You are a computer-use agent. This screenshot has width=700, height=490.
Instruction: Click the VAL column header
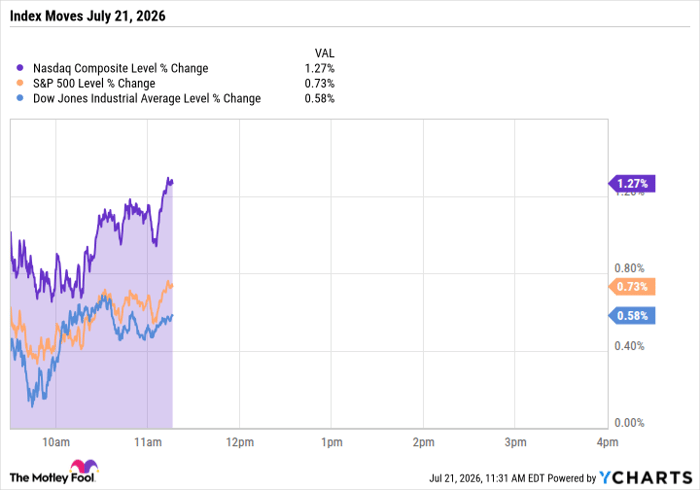pyautogui.click(x=325, y=53)
